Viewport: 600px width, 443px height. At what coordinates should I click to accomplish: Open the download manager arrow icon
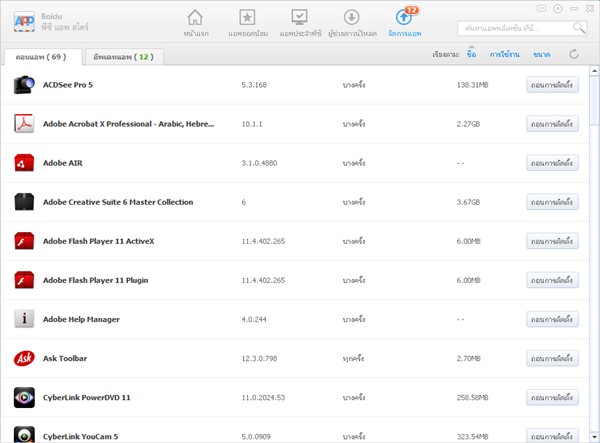[351, 18]
